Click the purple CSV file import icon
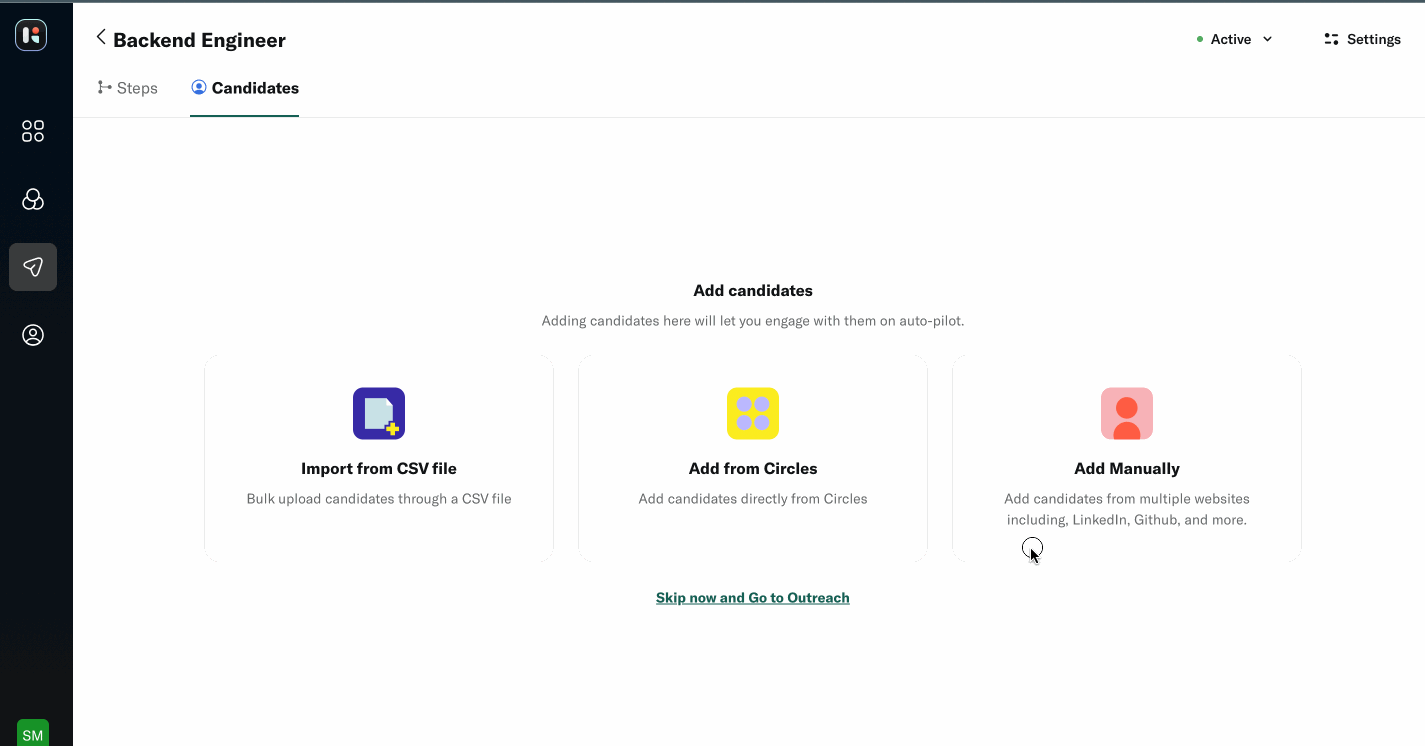1425x746 pixels. click(378, 413)
